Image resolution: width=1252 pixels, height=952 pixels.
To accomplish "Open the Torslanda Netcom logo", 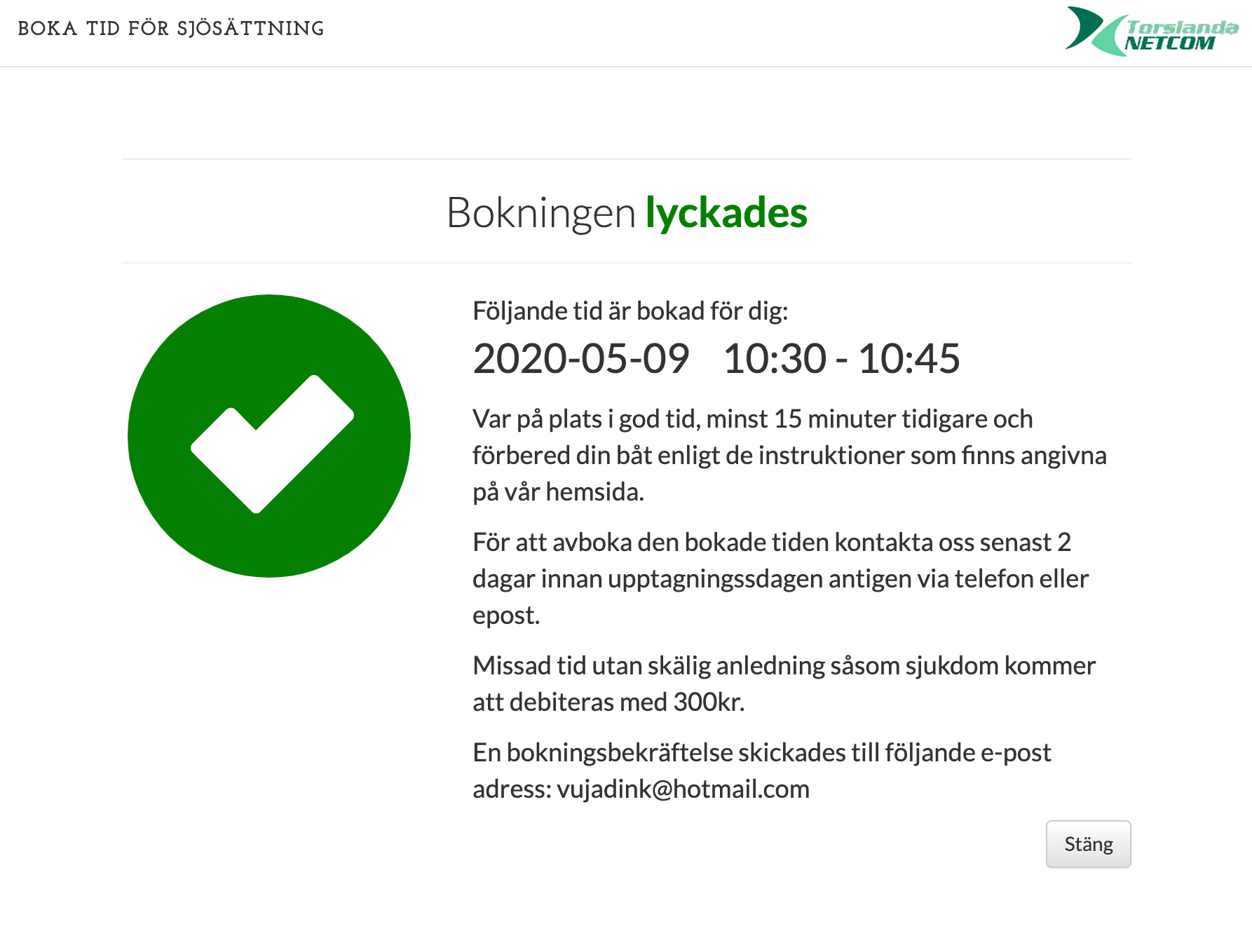I will click(x=1152, y=31).
